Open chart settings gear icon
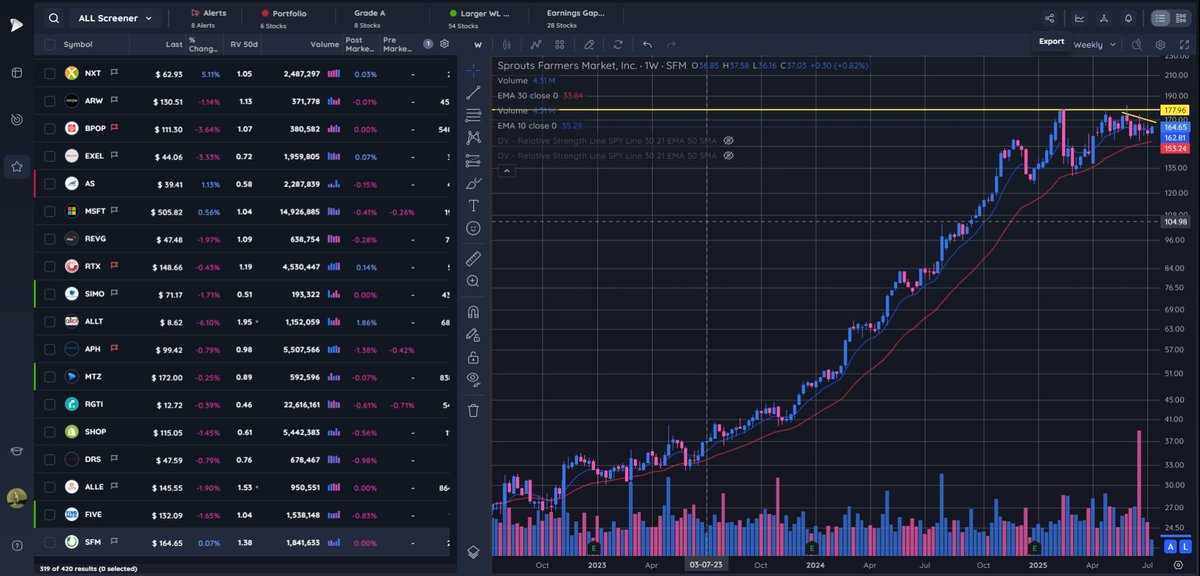Viewport: 1200px width, 576px height. [x=1160, y=44]
